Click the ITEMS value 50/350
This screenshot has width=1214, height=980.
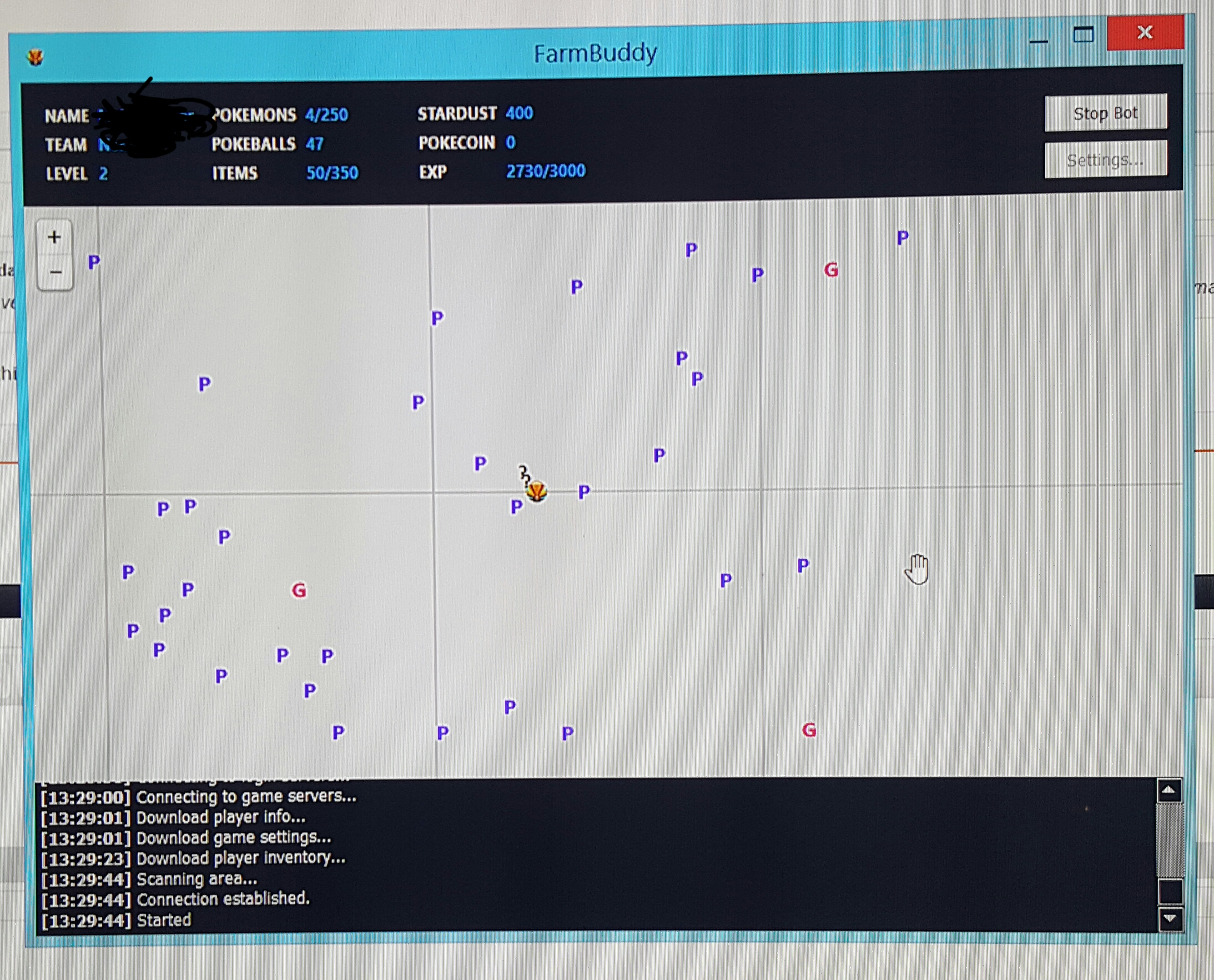click(332, 173)
